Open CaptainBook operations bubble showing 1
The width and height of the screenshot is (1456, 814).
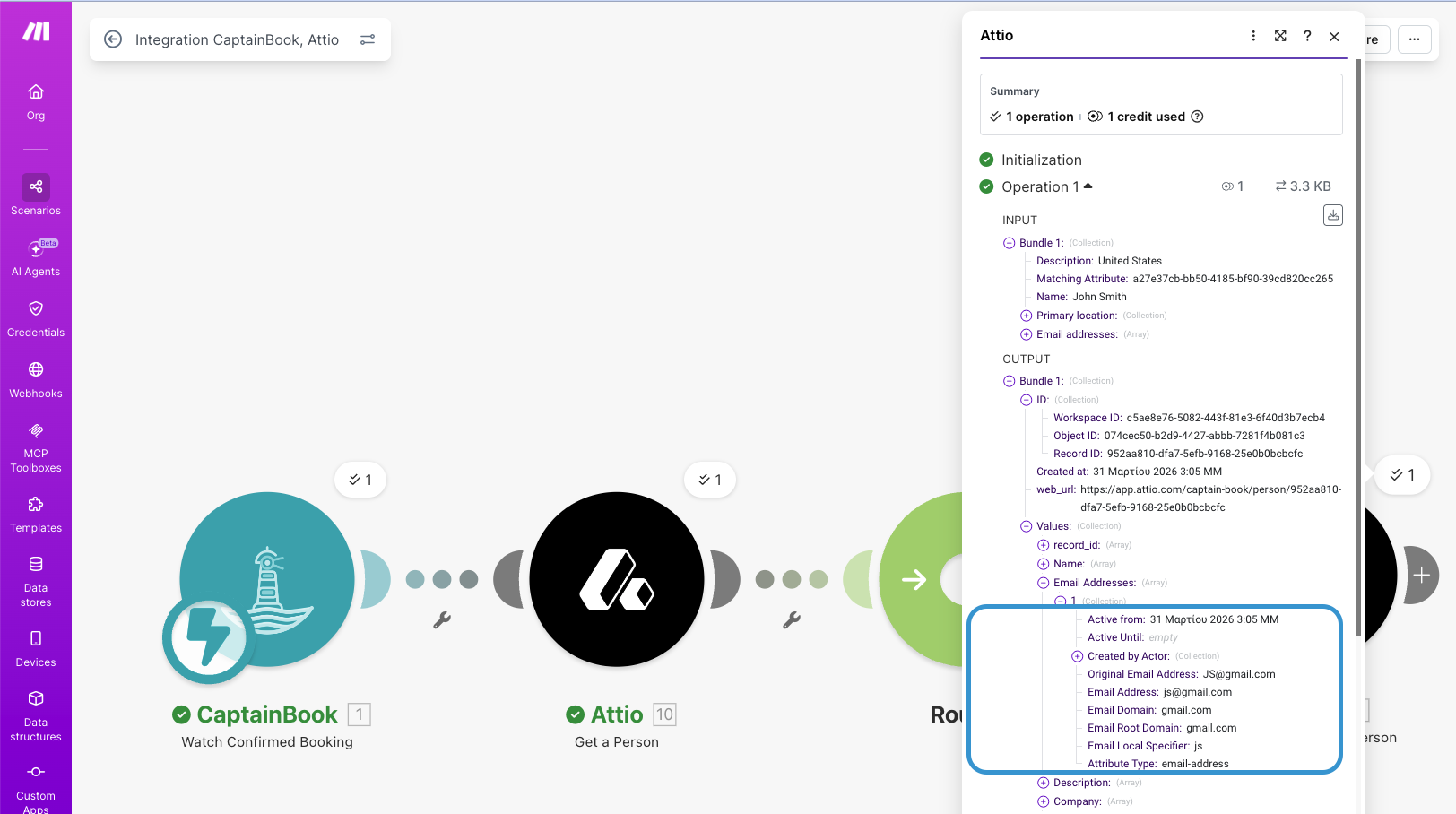[x=360, y=480]
